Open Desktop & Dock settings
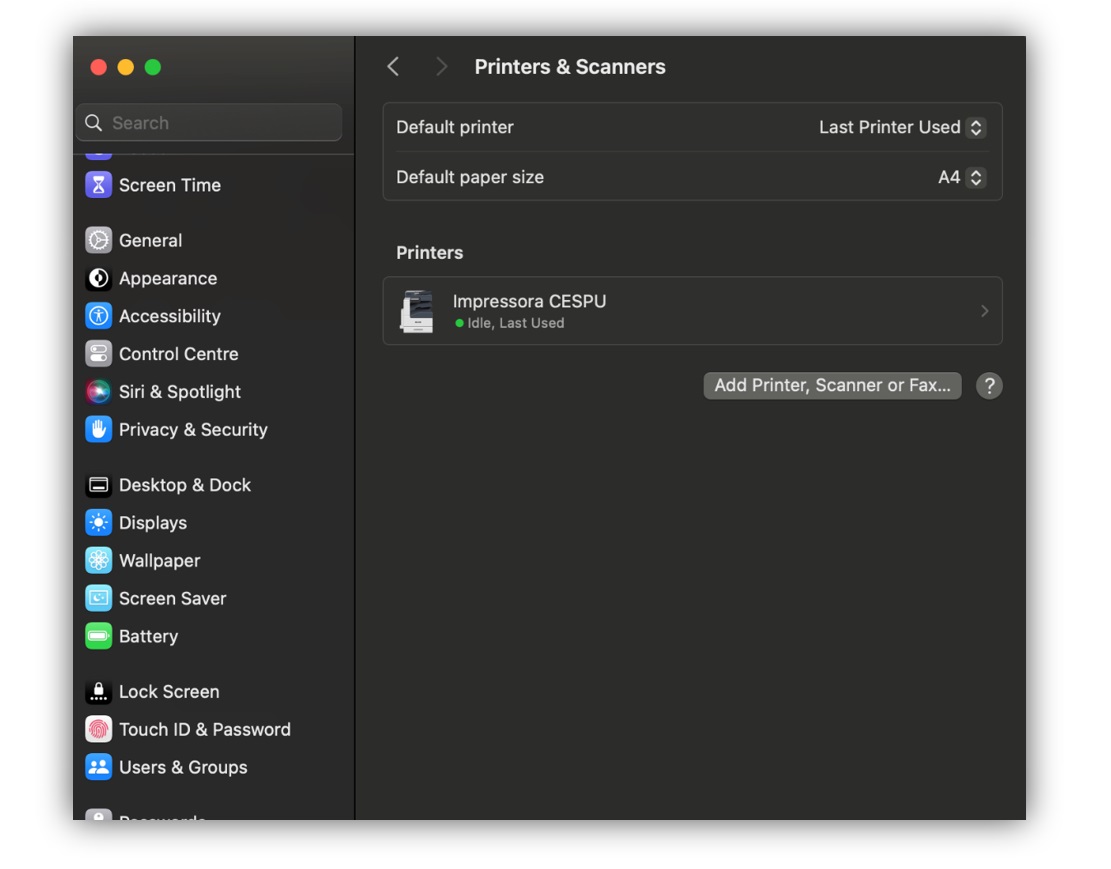 [185, 485]
